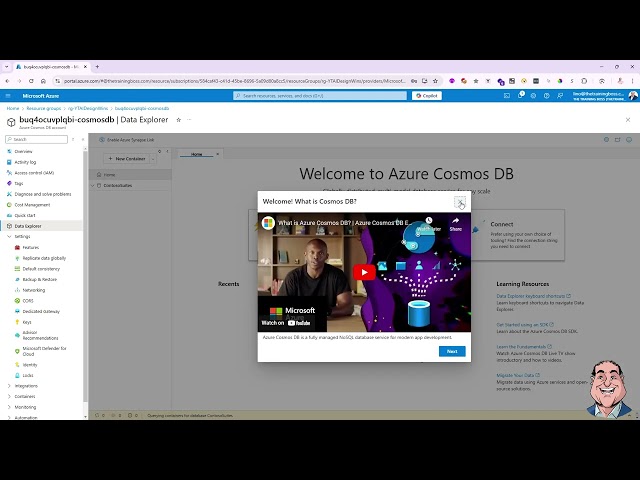Open Keys settings
Screen dimensions: 640x480
click(x=27, y=322)
